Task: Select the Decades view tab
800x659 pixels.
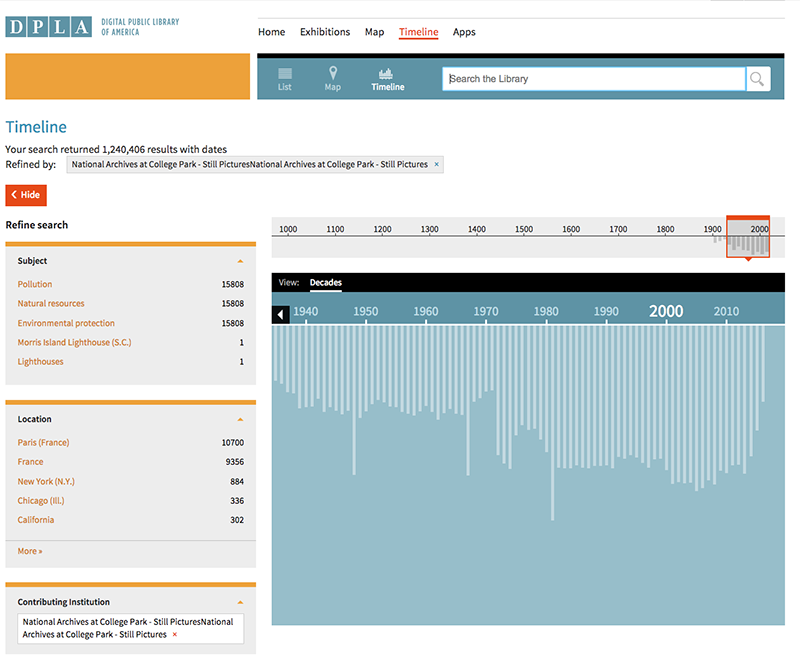Action: click(325, 283)
